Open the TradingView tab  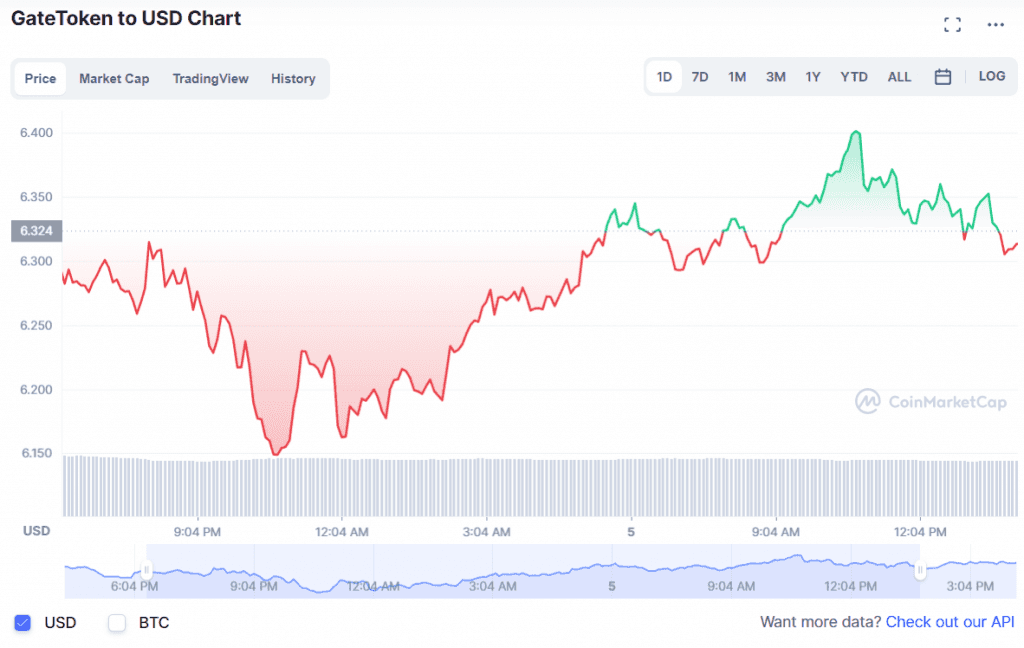(210, 78)
